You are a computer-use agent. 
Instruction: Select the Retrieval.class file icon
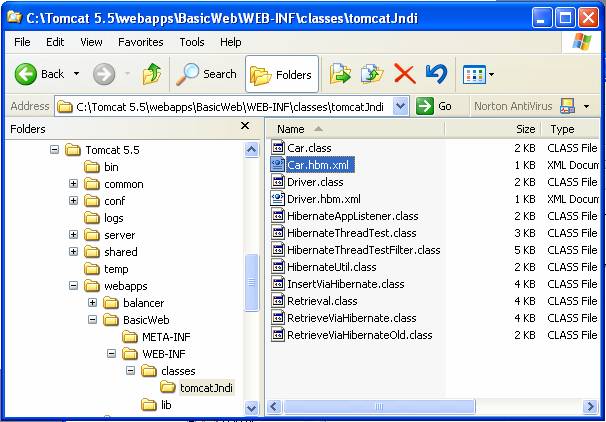278,301
